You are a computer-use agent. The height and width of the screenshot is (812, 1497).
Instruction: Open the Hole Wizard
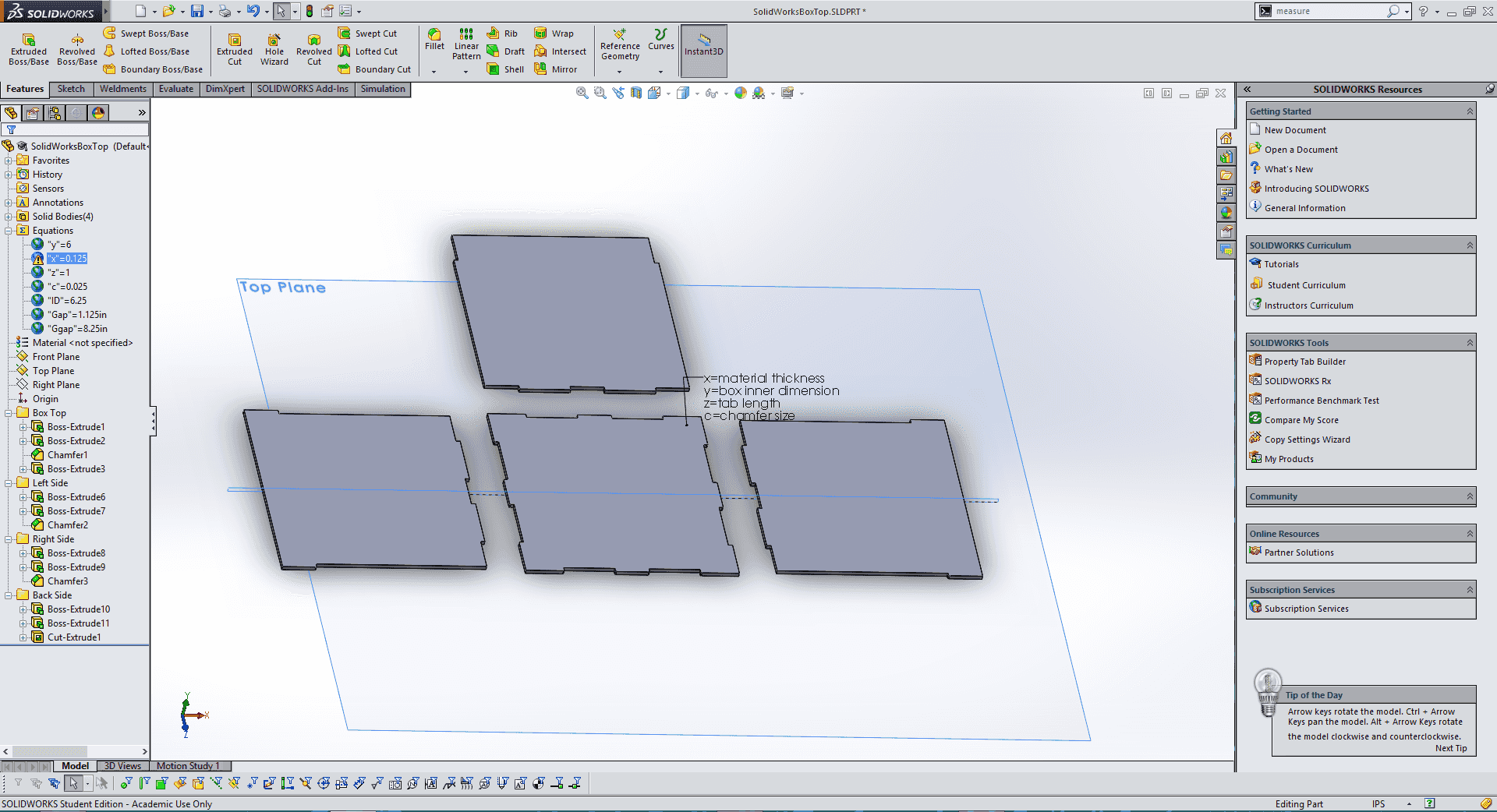(274, 49)
